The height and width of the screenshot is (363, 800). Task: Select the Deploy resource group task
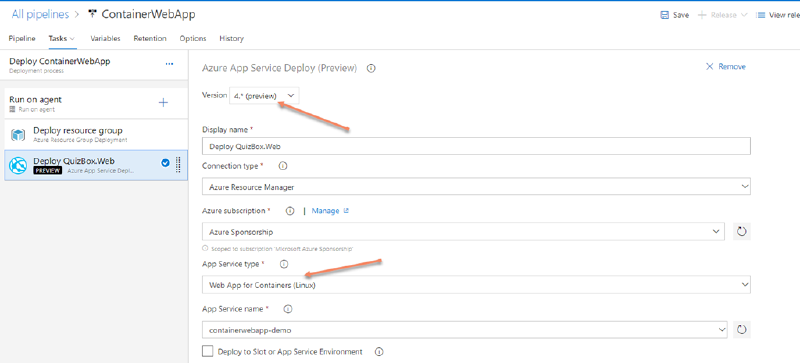(96, 134)
